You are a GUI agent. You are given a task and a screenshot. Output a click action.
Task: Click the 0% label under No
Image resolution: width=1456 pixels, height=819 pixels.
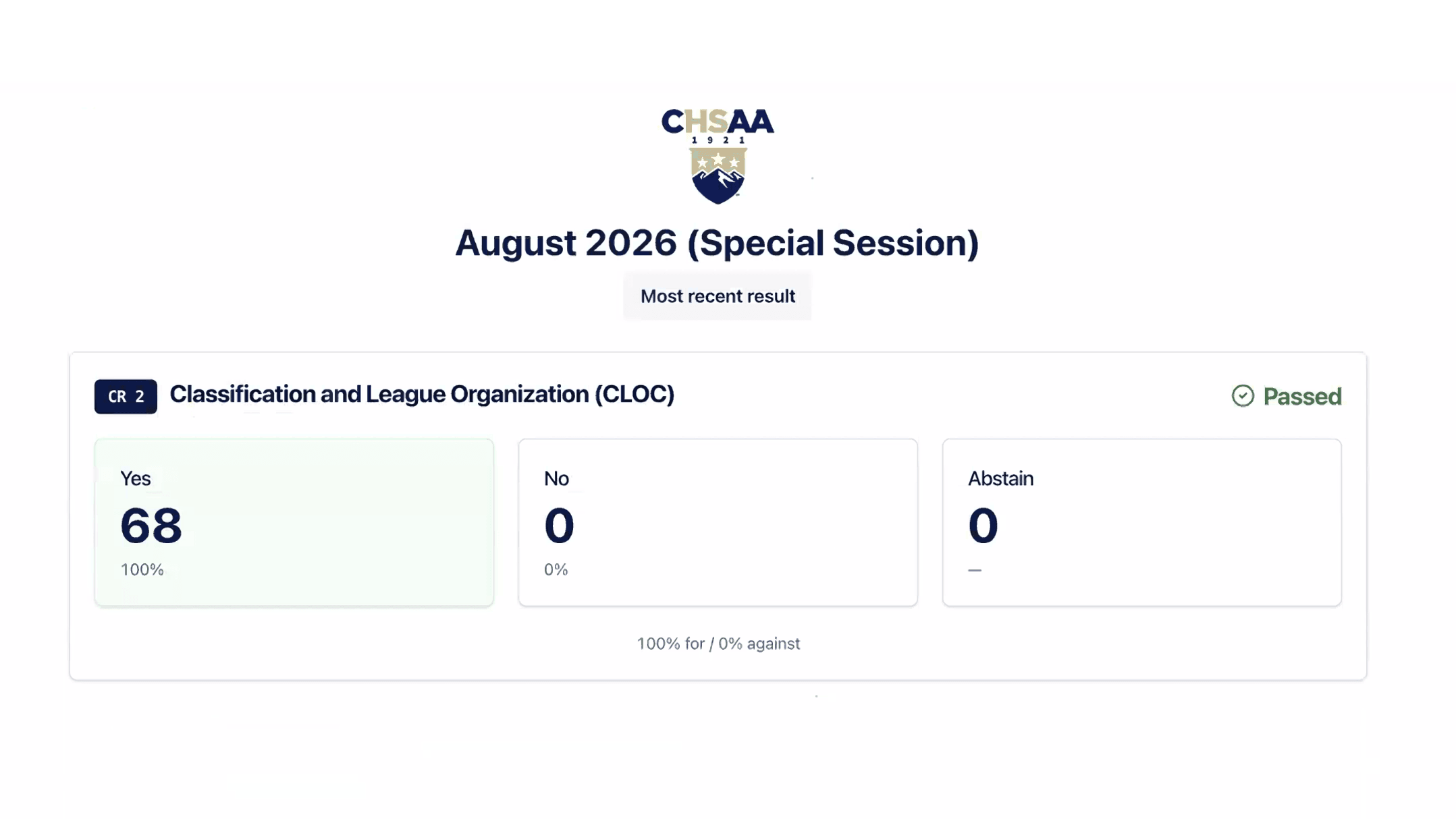pos(556,569)
